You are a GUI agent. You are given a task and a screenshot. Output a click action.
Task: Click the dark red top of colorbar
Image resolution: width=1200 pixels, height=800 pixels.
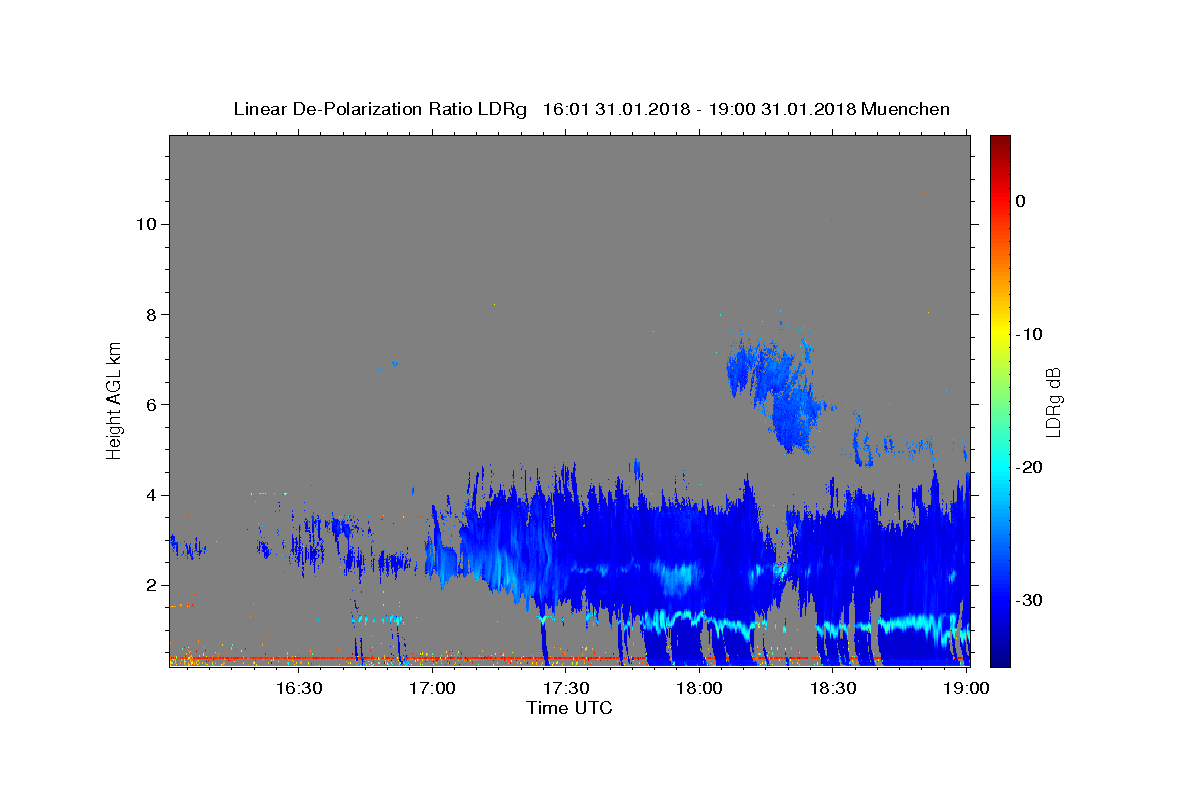point(1000,145)
